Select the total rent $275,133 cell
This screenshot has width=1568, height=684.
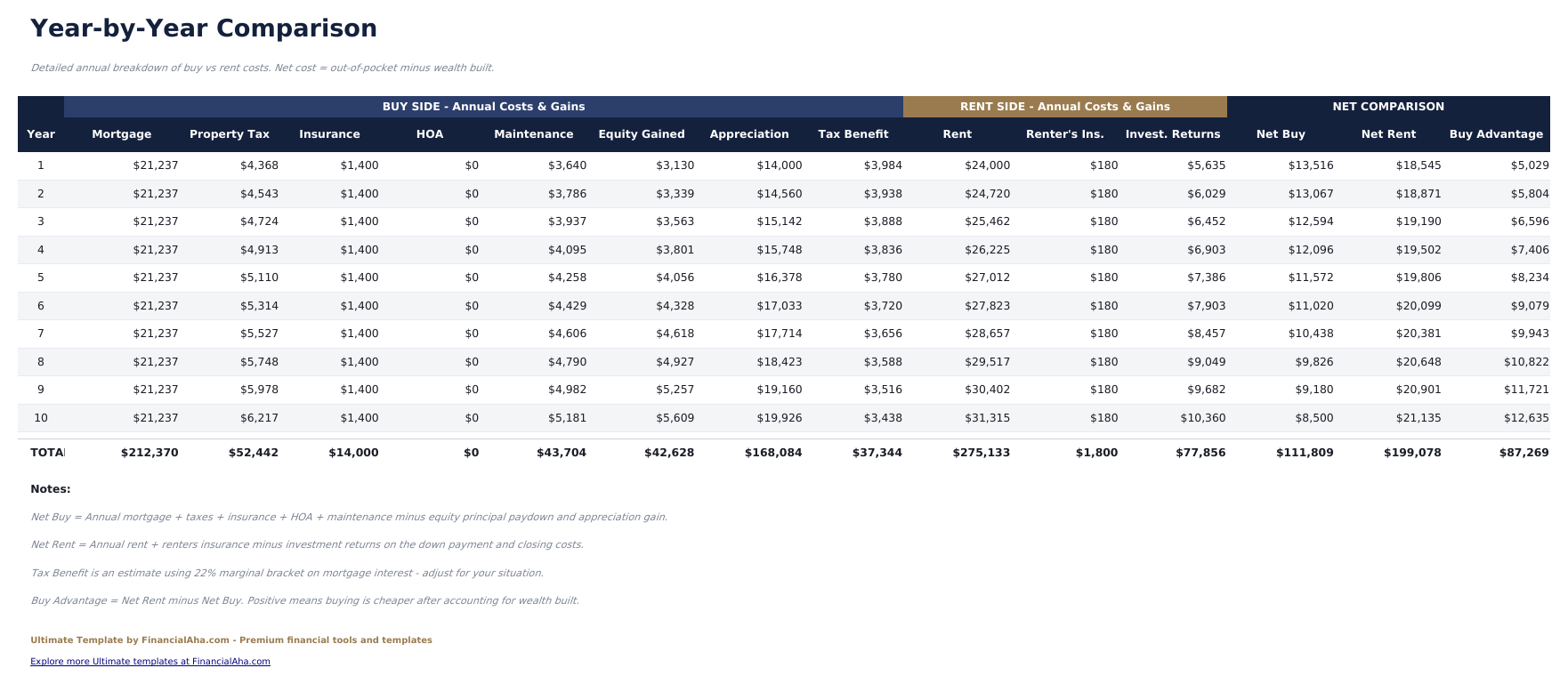point(981,453)
